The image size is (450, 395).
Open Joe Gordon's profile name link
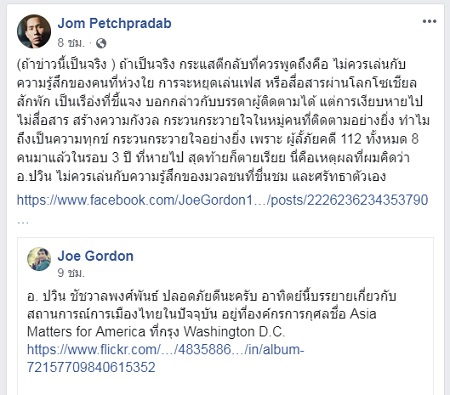pos(95,256)
